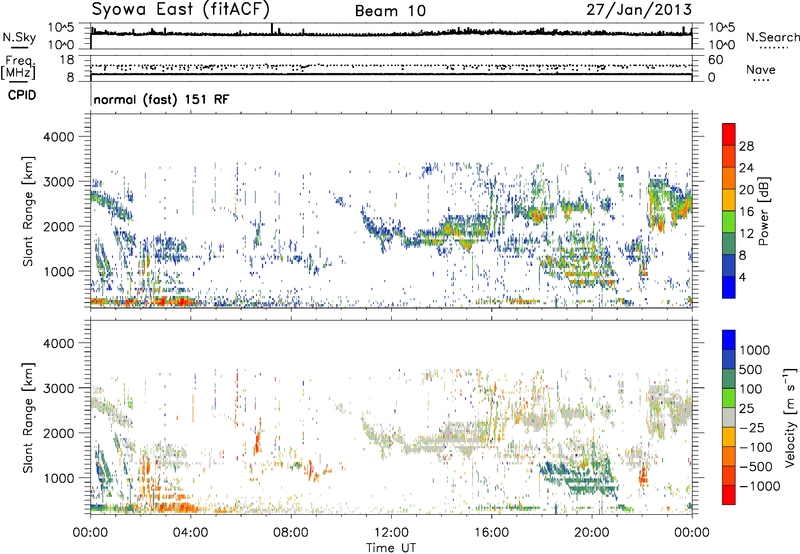
Task: Select the 'Beam 10' label
Action: tap(390, 11)
